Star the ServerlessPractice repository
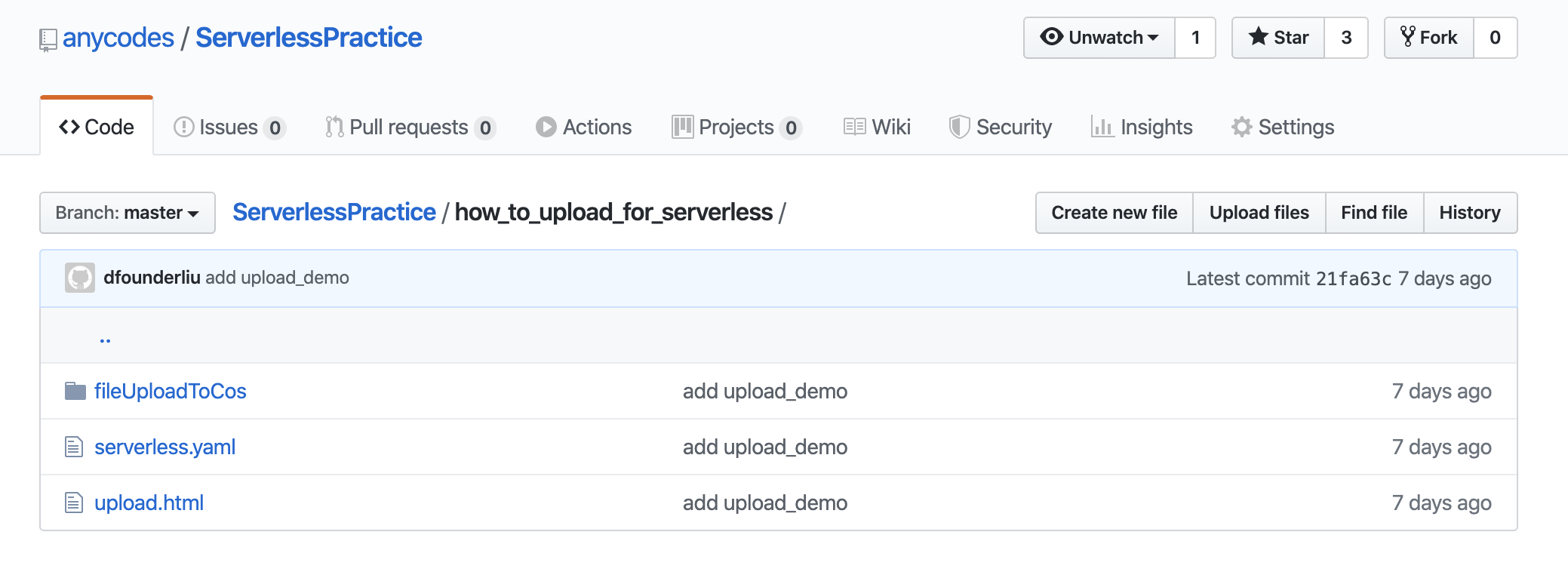This screenshot has width=1568, height=581. click(1278, 38)
